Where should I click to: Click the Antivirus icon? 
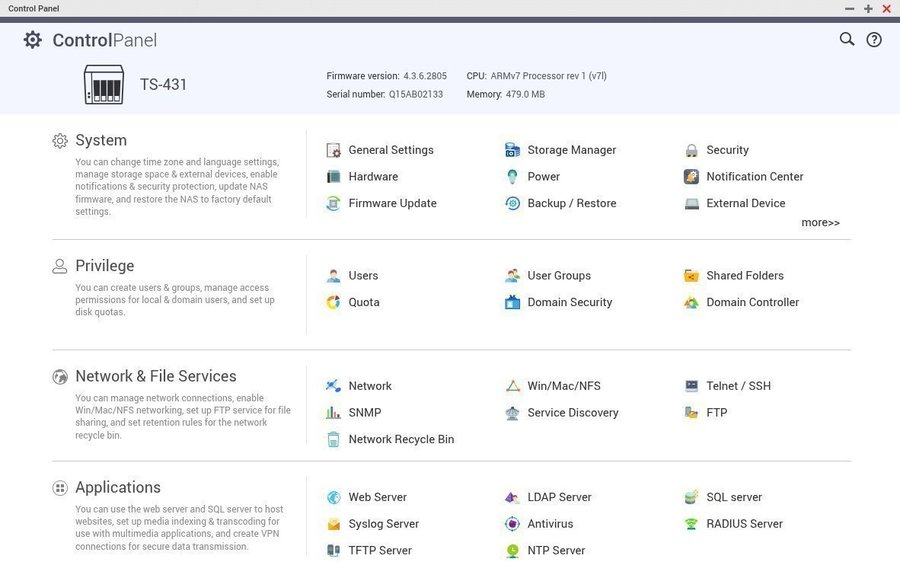point(512,524)
